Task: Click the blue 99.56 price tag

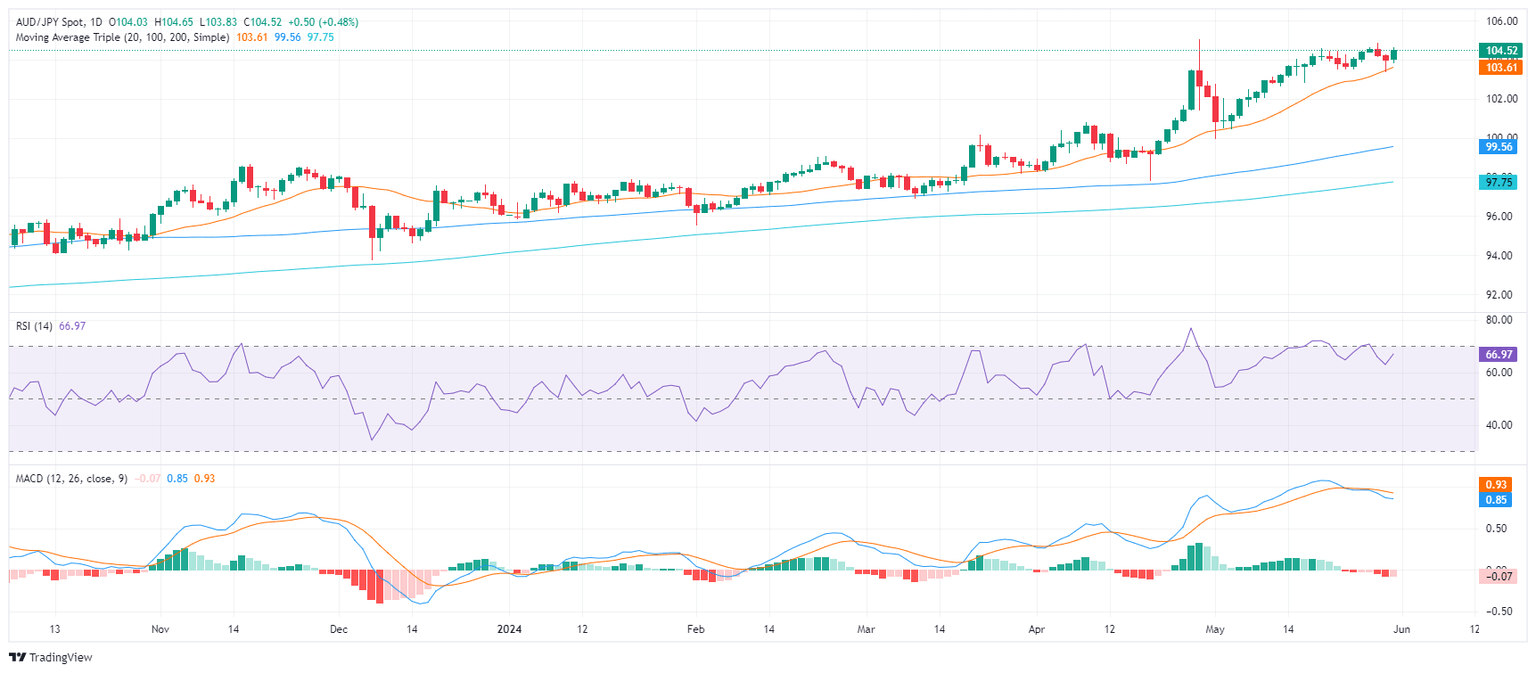Action: point(1502,146)
